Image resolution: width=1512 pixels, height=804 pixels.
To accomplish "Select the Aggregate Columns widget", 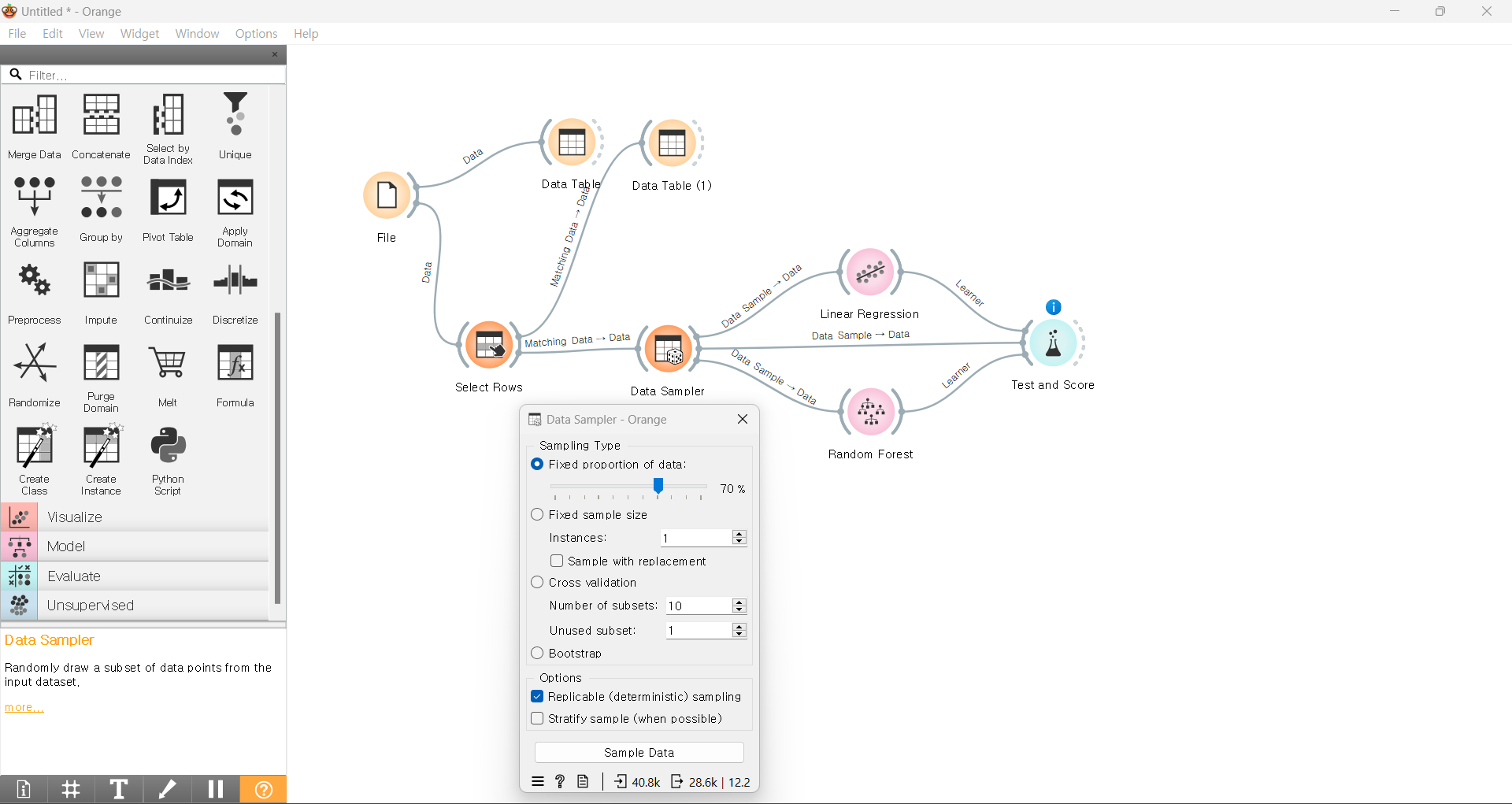I will tap(34, 211).
